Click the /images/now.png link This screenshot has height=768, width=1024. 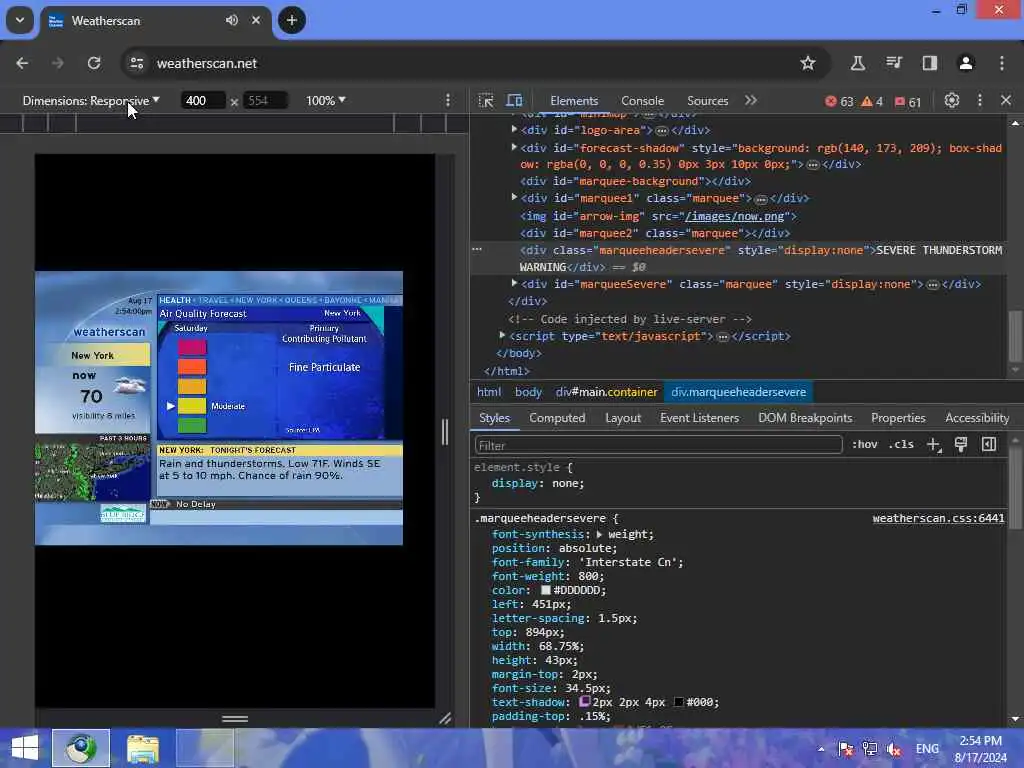tap(734, 216)
